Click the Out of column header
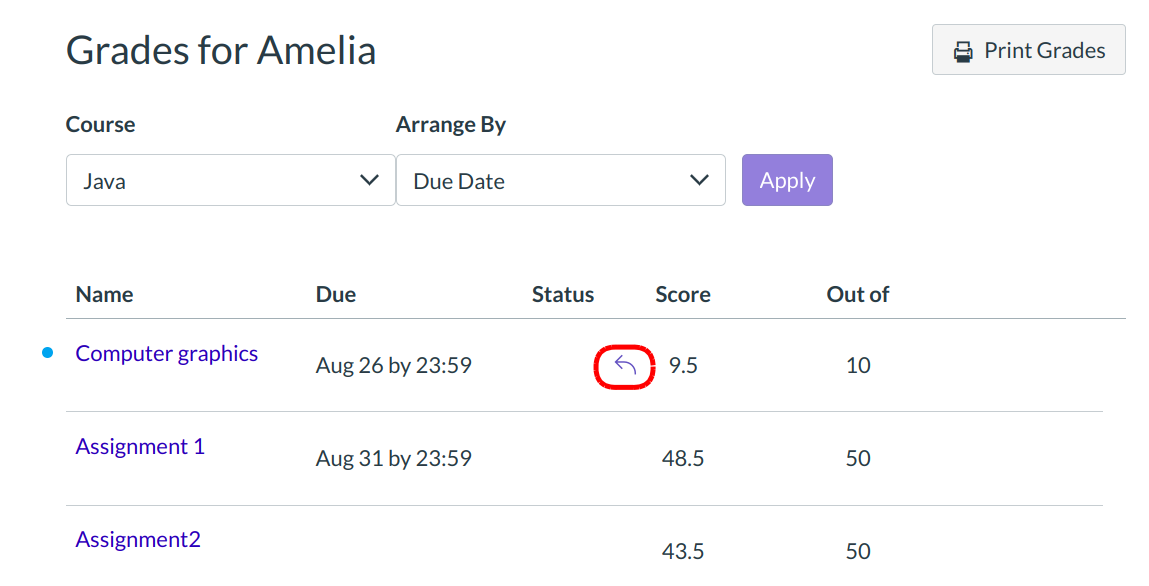Viewport: 1149px width, 586px height. (858, 295)
